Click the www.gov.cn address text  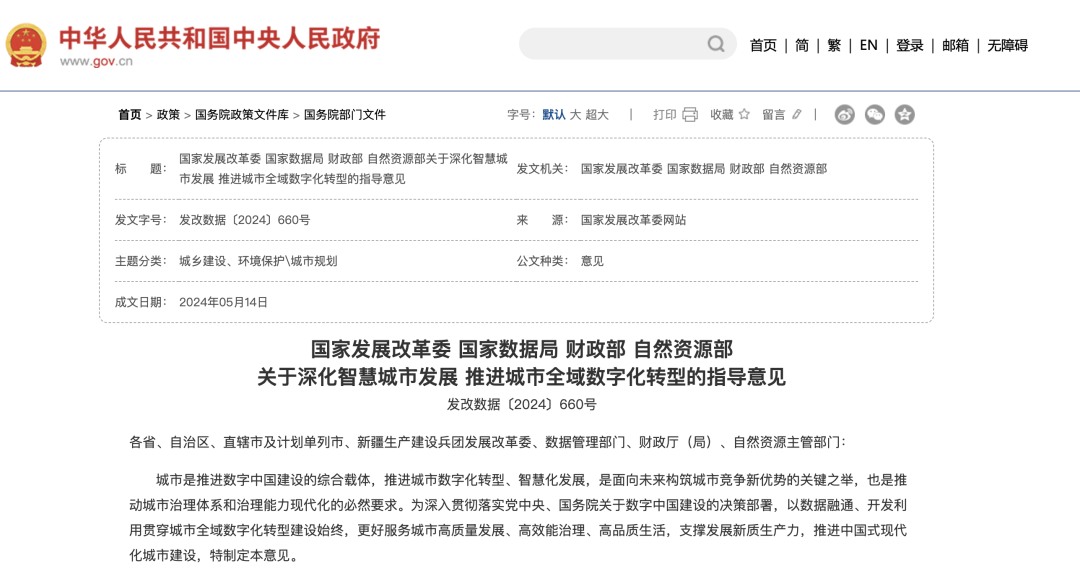[96, 61]
